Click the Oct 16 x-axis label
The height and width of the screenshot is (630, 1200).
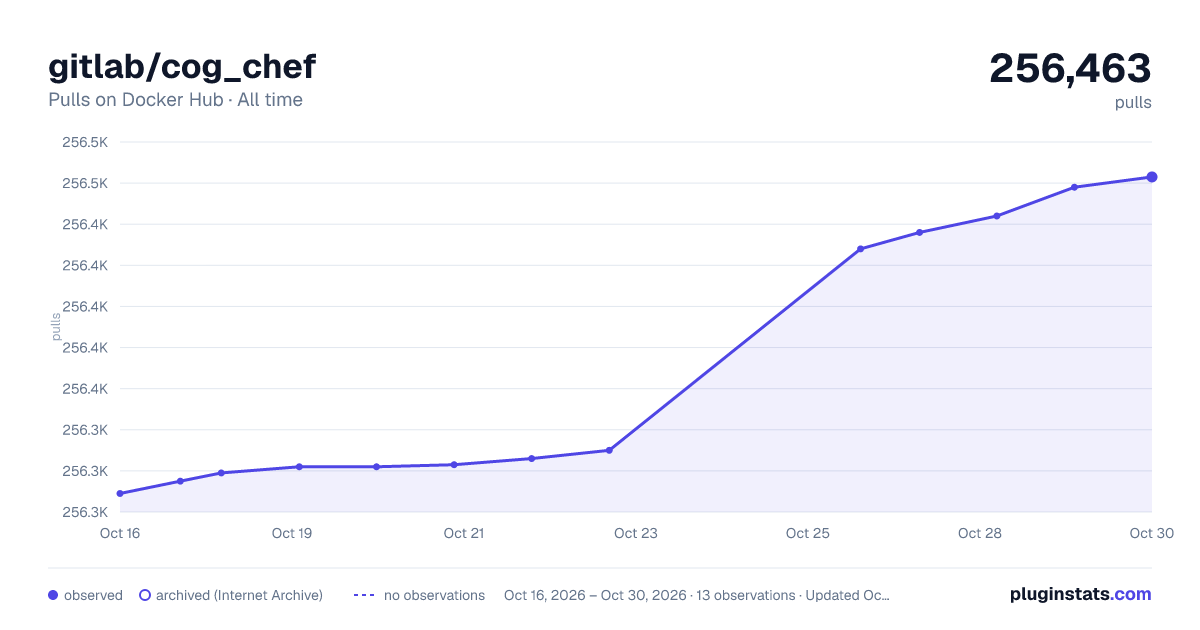tap(120, 533)
